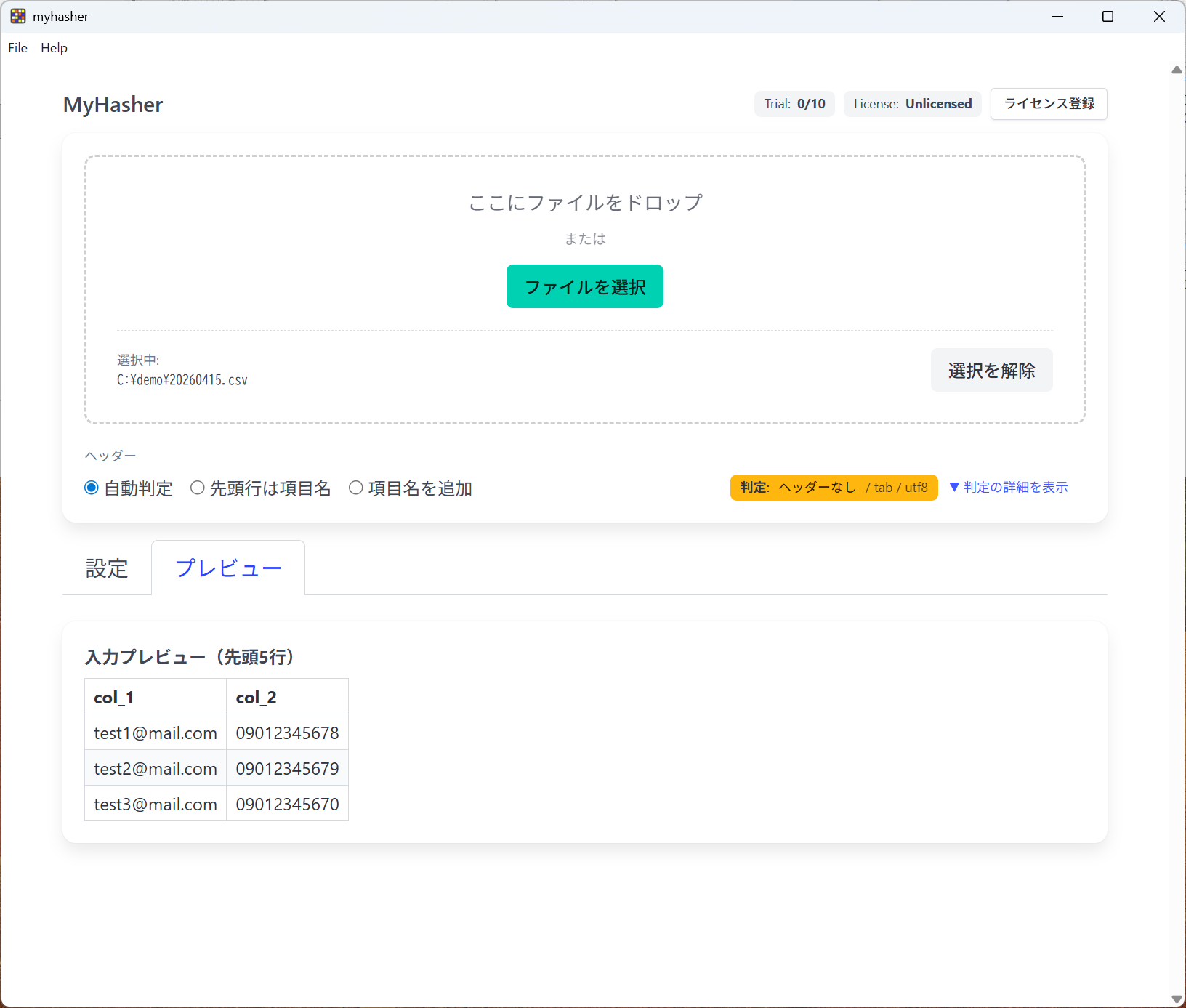Click the scrollbar down arrow
Screen dimensions: 1186x1008
point(1177,999)
